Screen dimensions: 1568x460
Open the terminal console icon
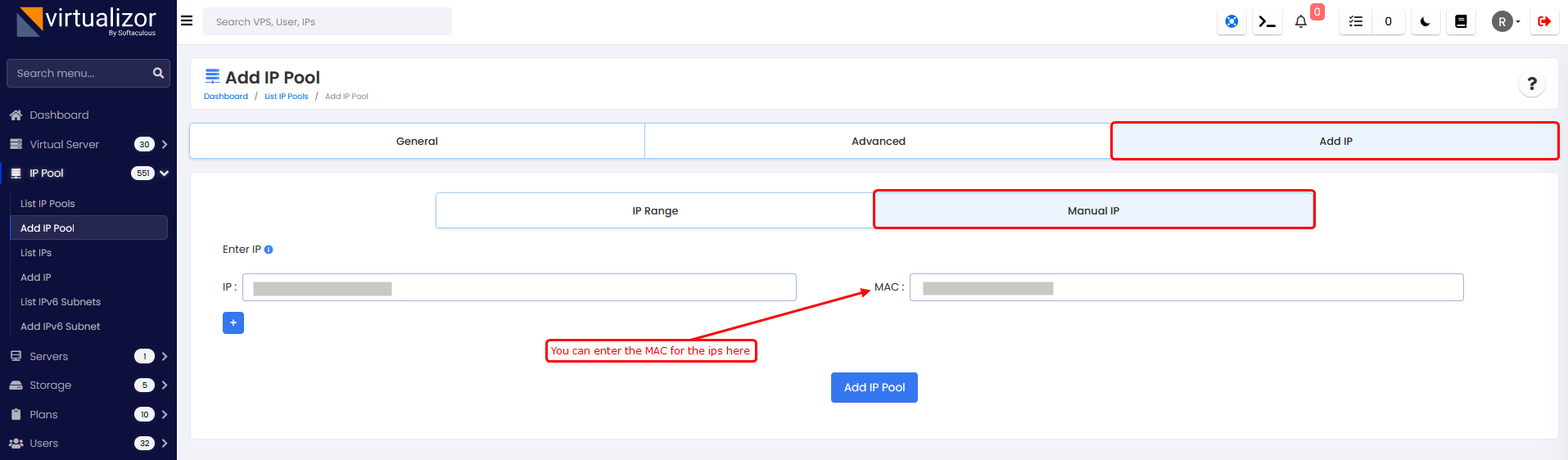pos(1267,22)
